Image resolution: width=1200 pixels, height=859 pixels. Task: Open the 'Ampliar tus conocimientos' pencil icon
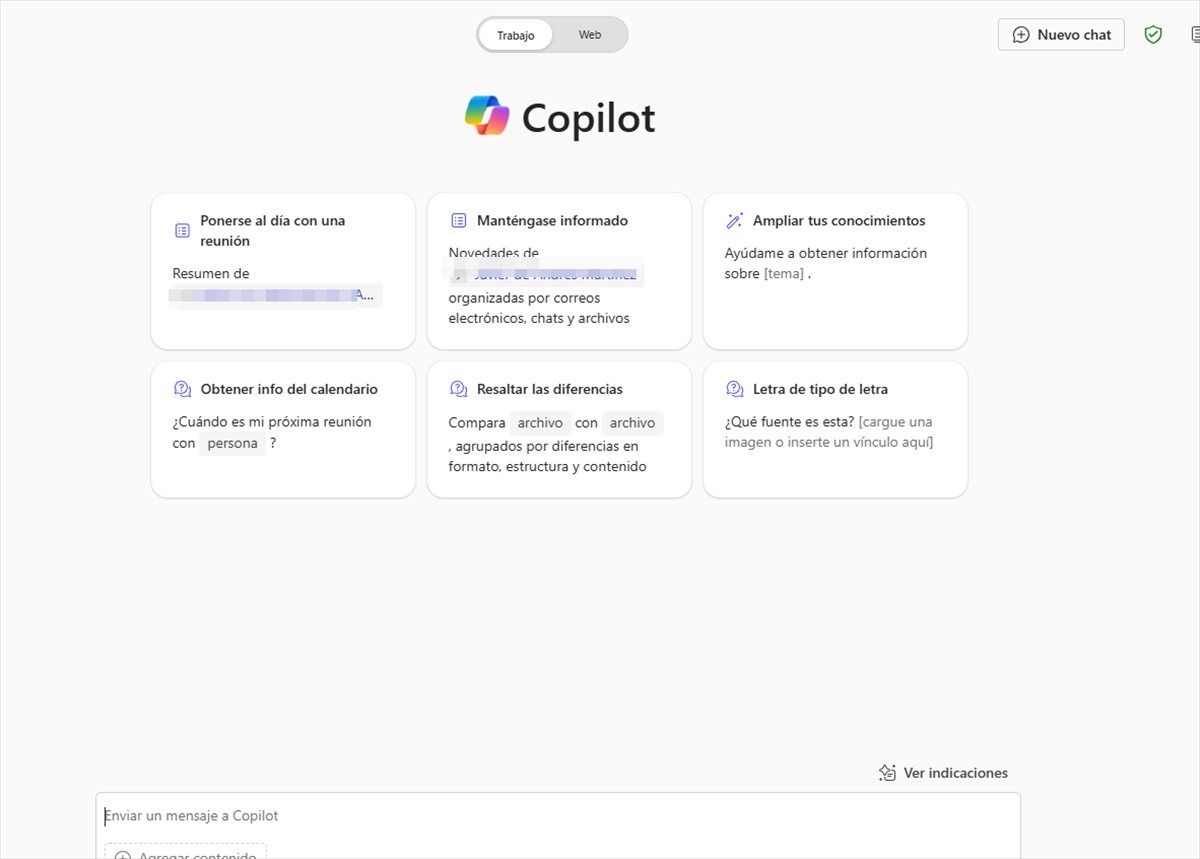[735, 219]
